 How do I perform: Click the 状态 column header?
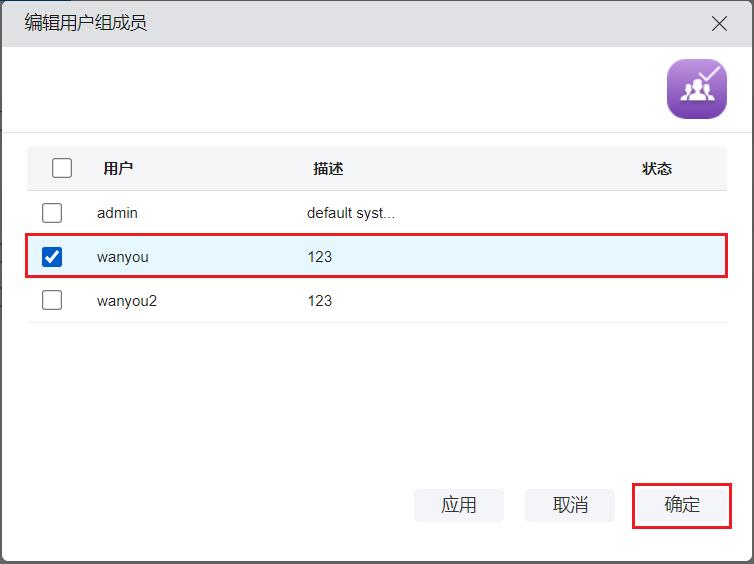656,169
